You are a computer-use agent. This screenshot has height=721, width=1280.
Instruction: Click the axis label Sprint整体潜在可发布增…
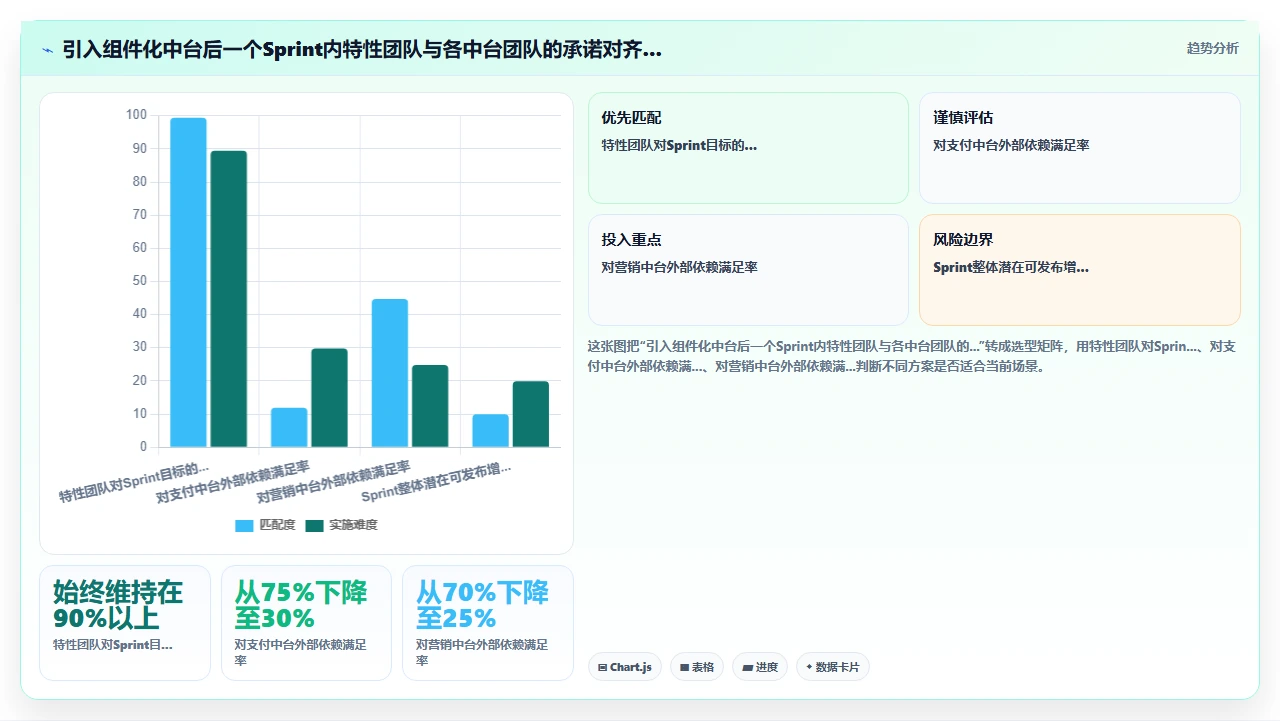436,482
